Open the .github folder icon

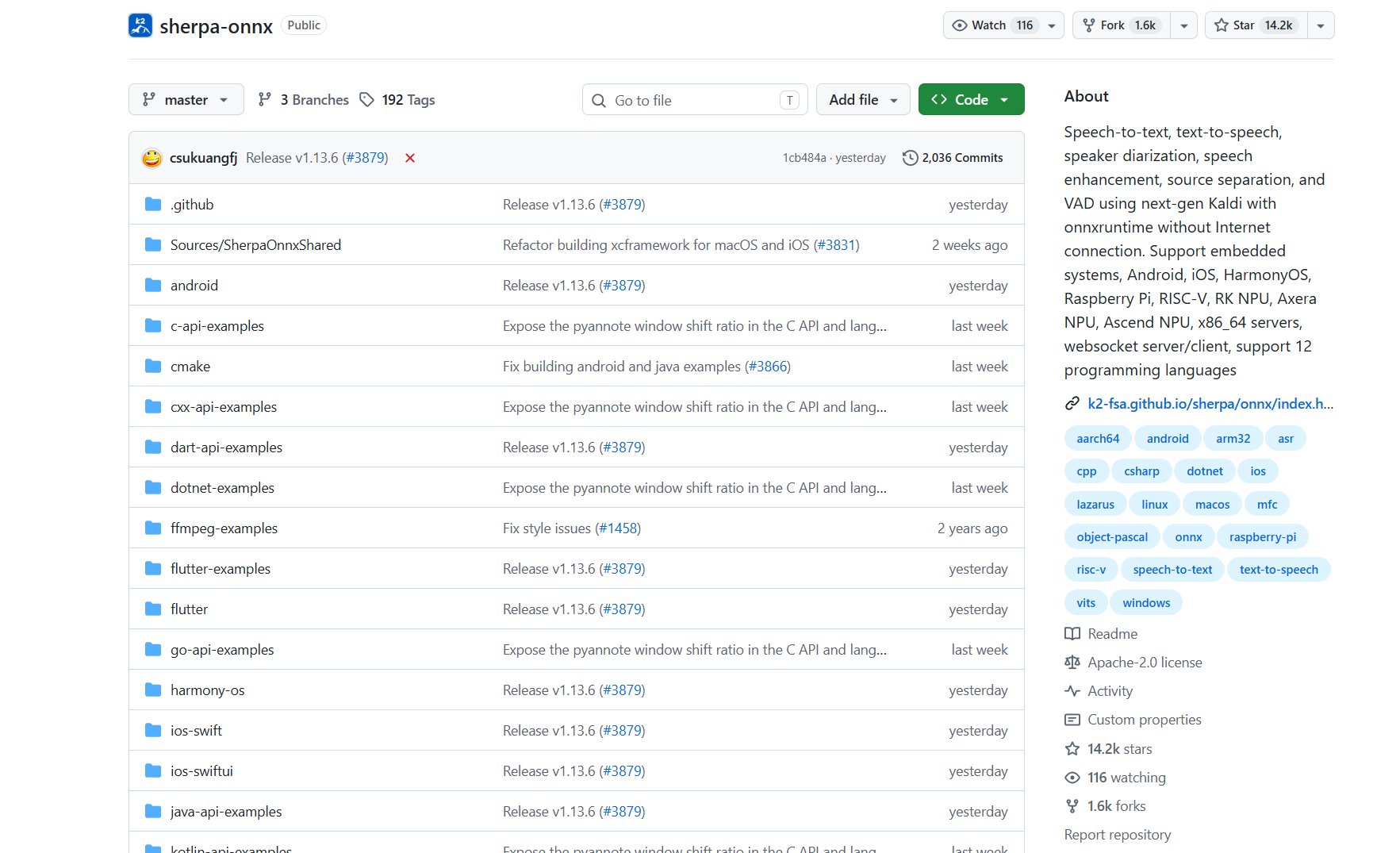[x=153, y=205]
